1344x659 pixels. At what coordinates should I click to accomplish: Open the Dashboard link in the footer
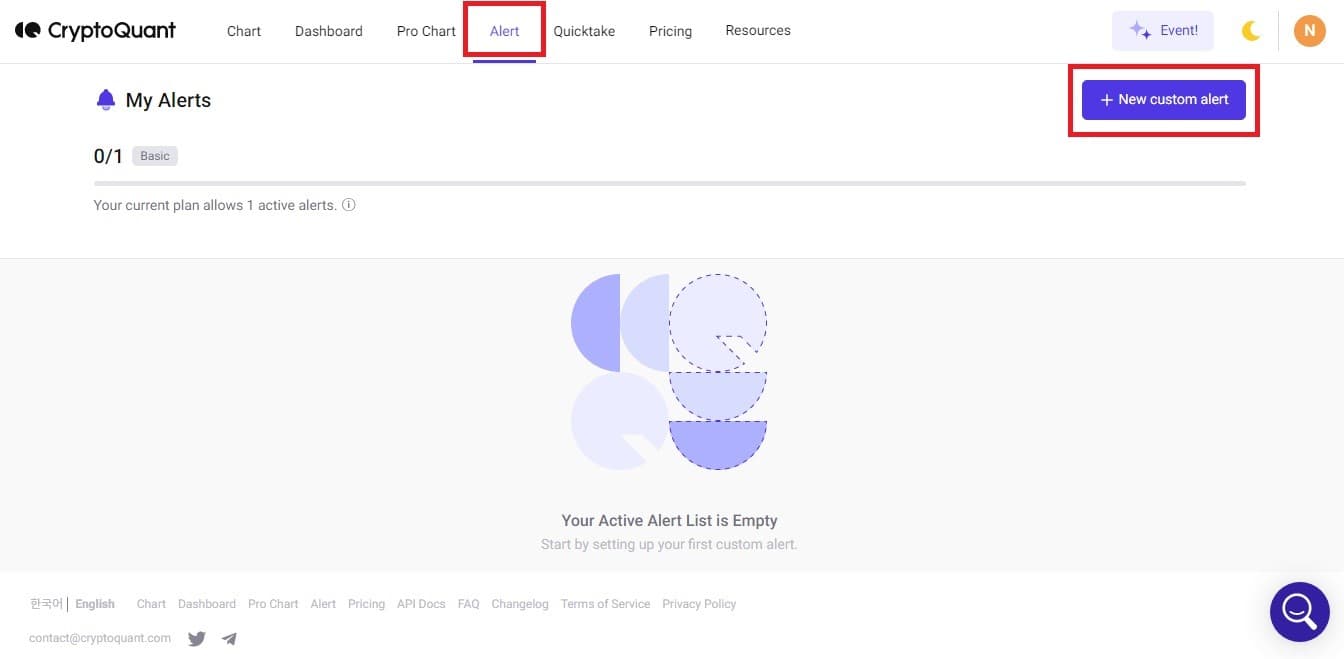point(207,604)
